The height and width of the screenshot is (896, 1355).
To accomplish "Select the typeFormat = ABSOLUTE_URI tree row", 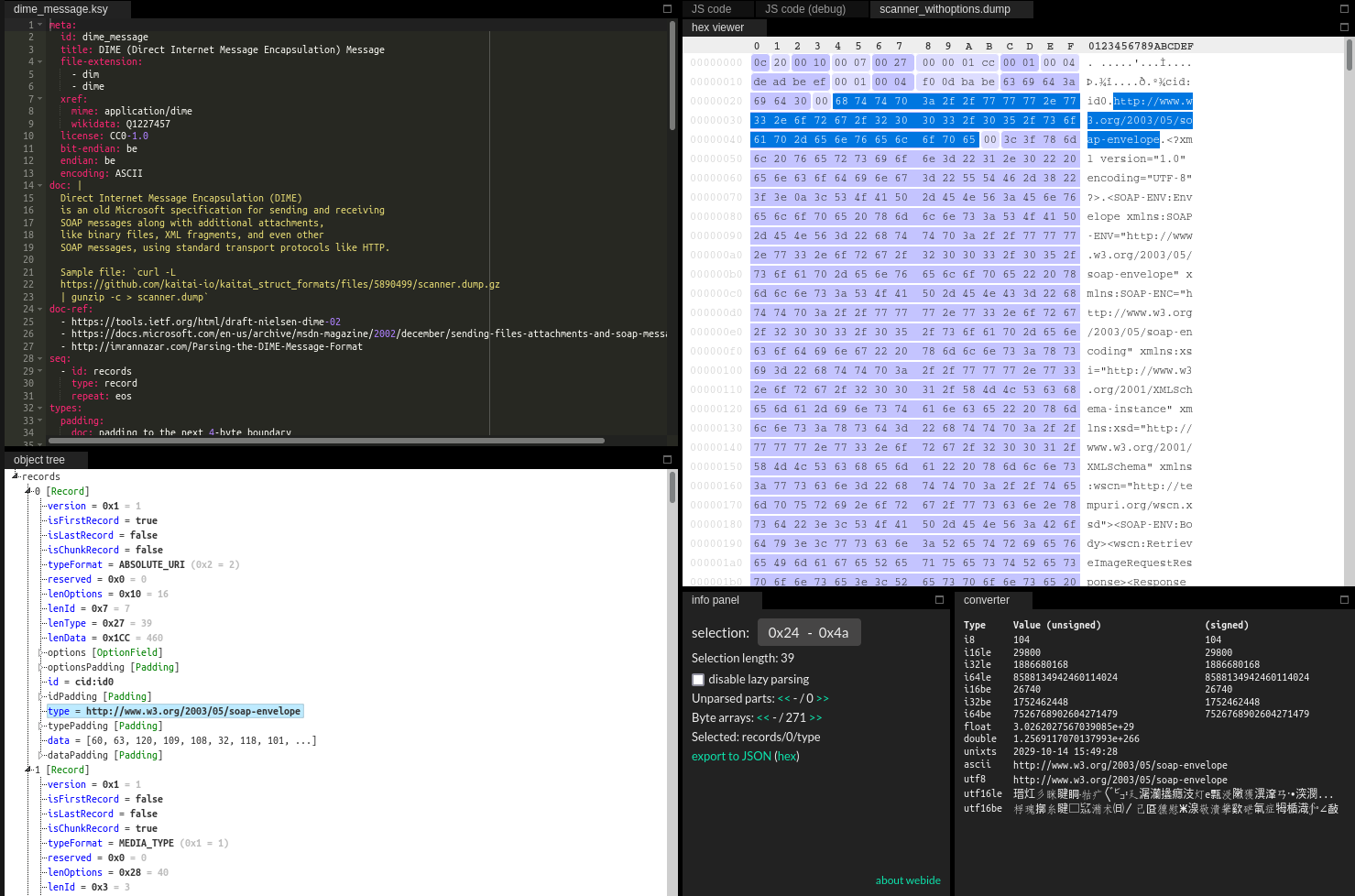I will click(143, 564).
